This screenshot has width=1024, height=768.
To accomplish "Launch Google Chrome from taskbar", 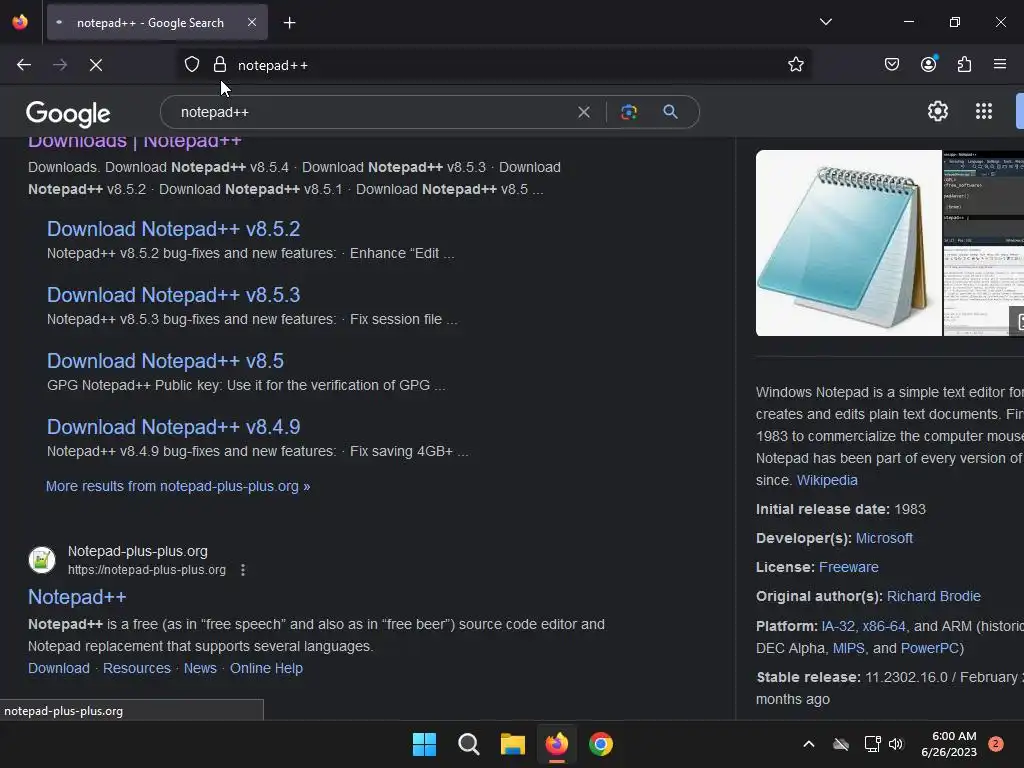I will (x=601, y=744).
